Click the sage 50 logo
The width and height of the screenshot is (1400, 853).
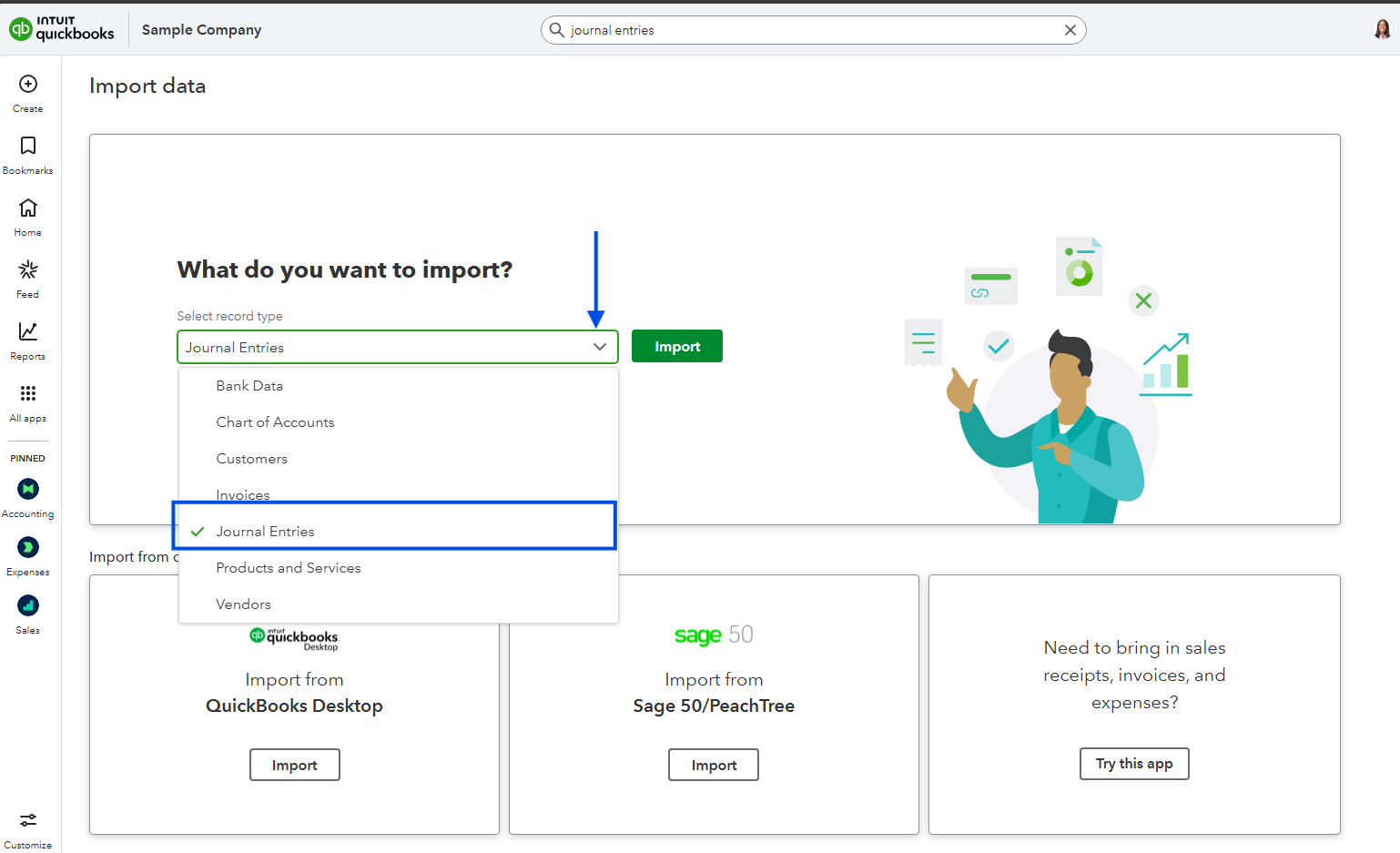pos(714,635)
